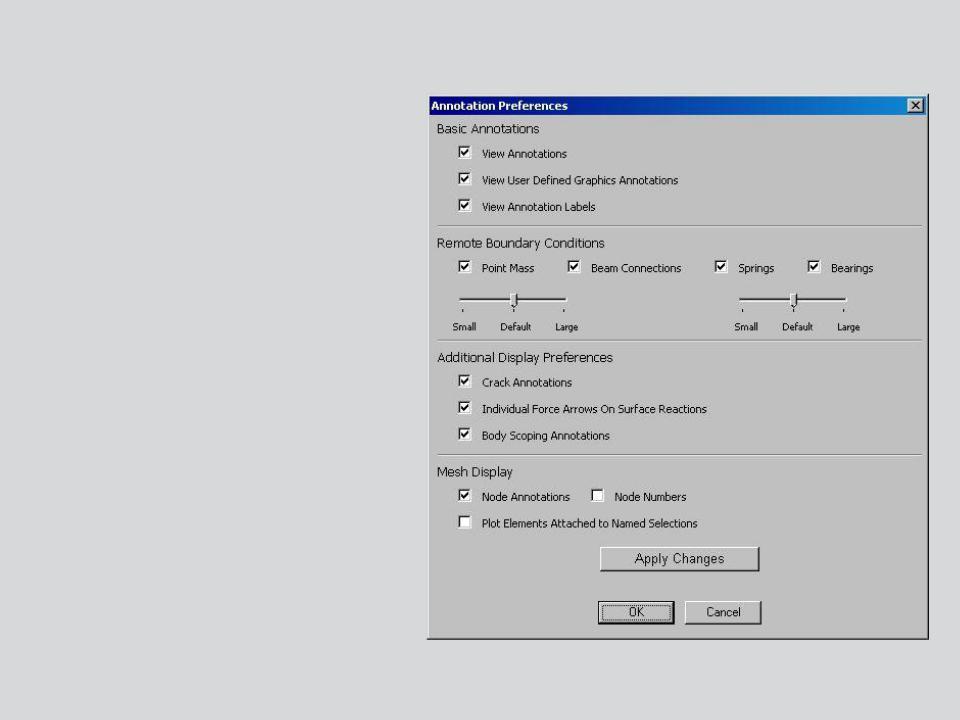This screenshot has height=720, width=960.
Task: Uncheck Beam Connections checkbox
Action: [574, 267]
